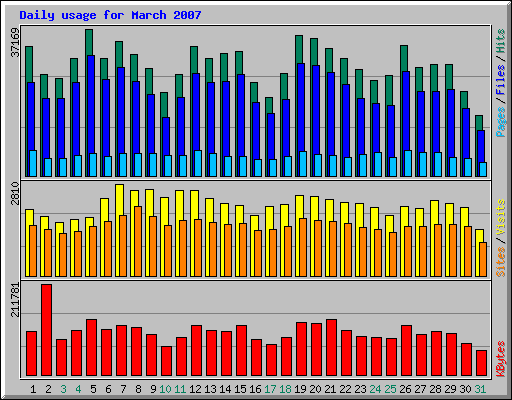Select the green Hits bar top for day 31
Image resolution: width=512 pixels, height=400 pixels.
click(x=479, y=122)
